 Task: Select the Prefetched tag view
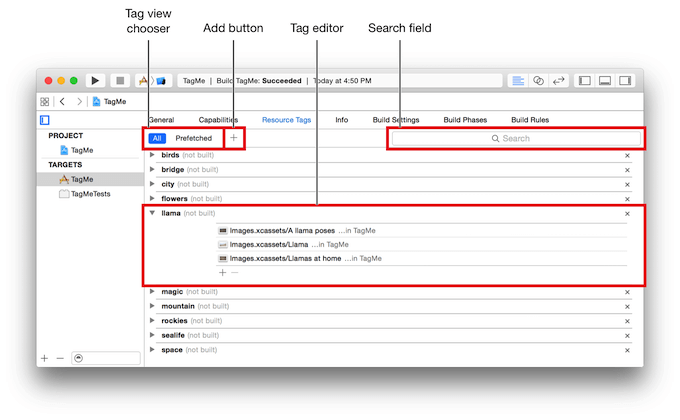[x=193, y=138]
